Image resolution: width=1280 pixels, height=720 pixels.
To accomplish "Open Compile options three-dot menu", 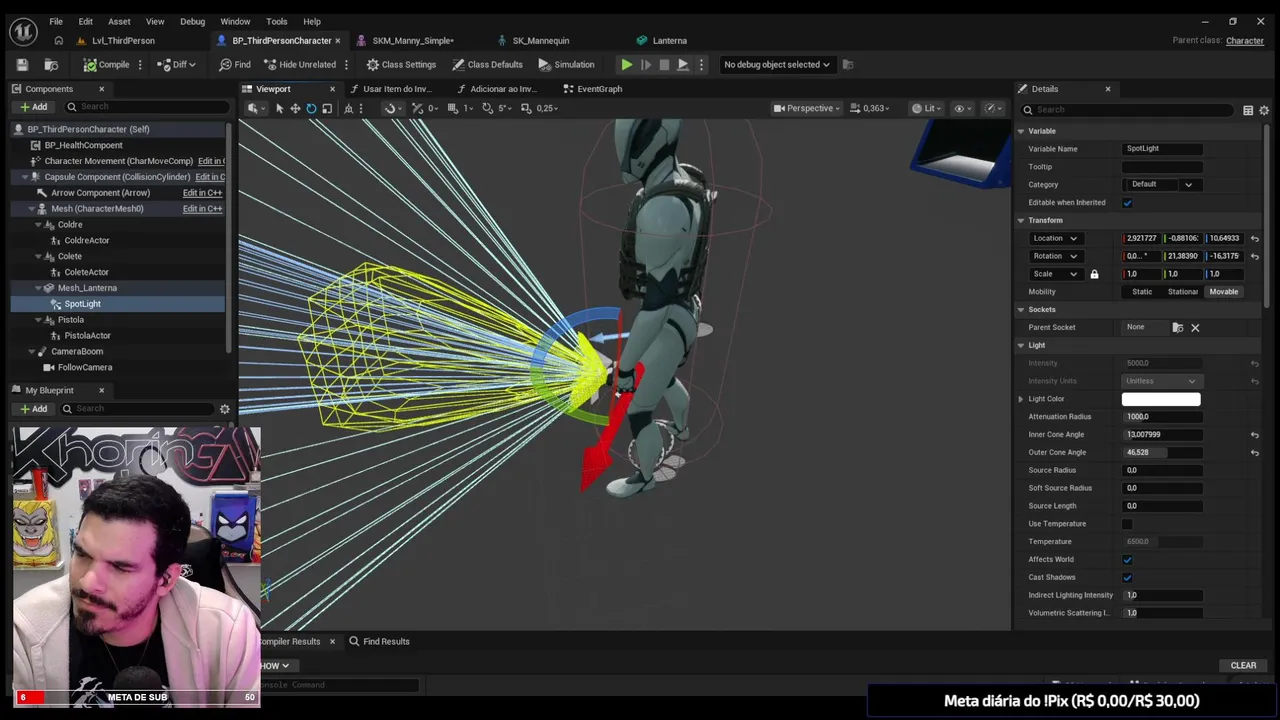I will [x=140, y=64].
